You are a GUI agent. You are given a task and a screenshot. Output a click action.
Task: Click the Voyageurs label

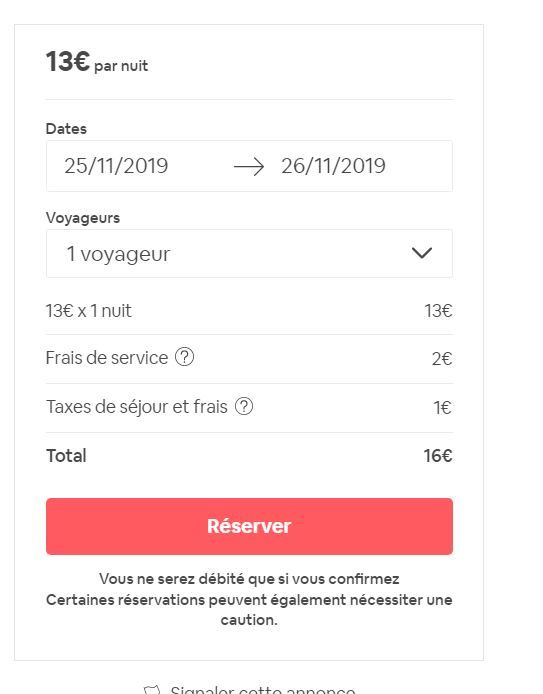pos(83,218)
